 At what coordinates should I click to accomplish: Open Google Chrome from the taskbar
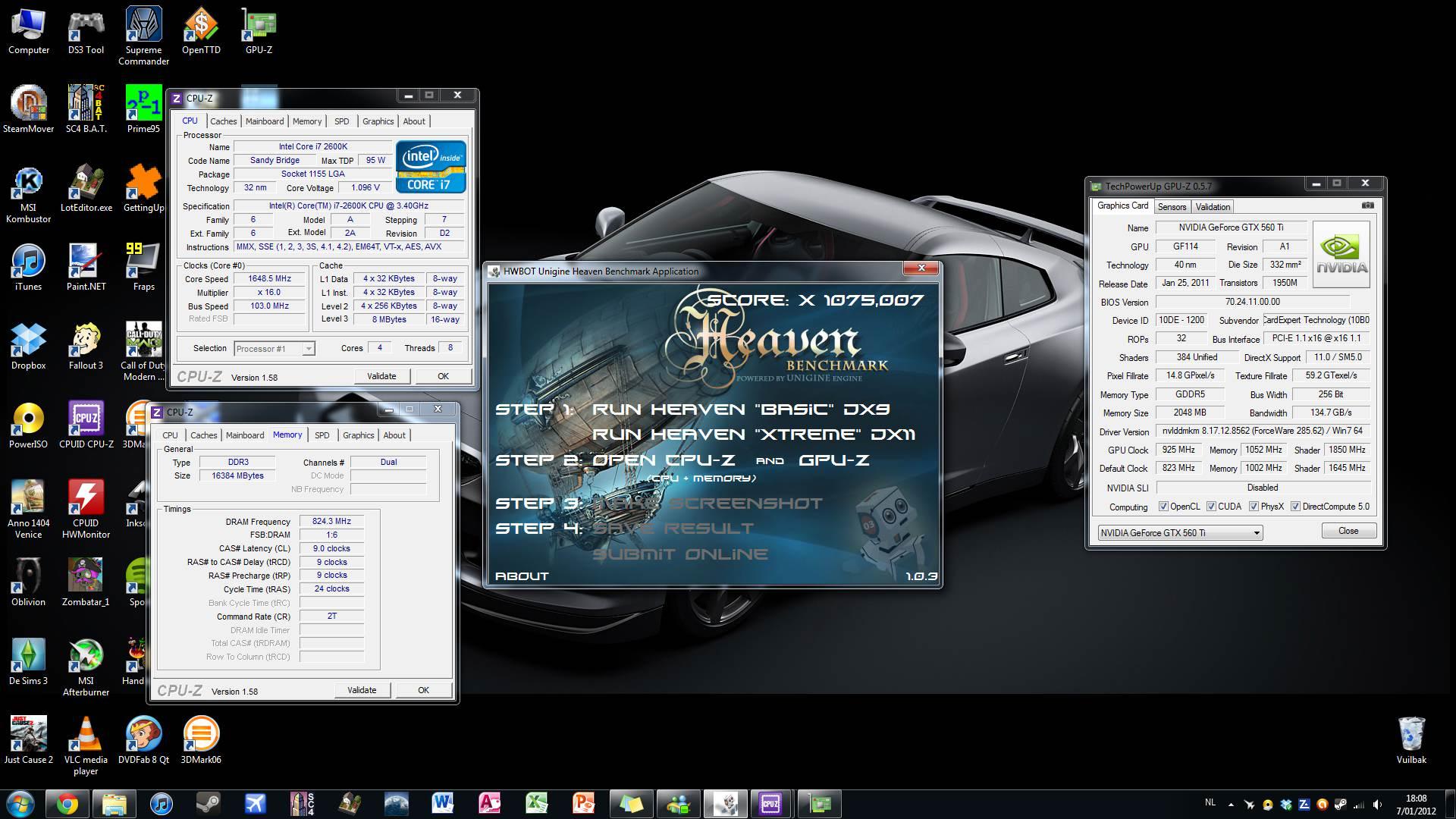point(67,804)
